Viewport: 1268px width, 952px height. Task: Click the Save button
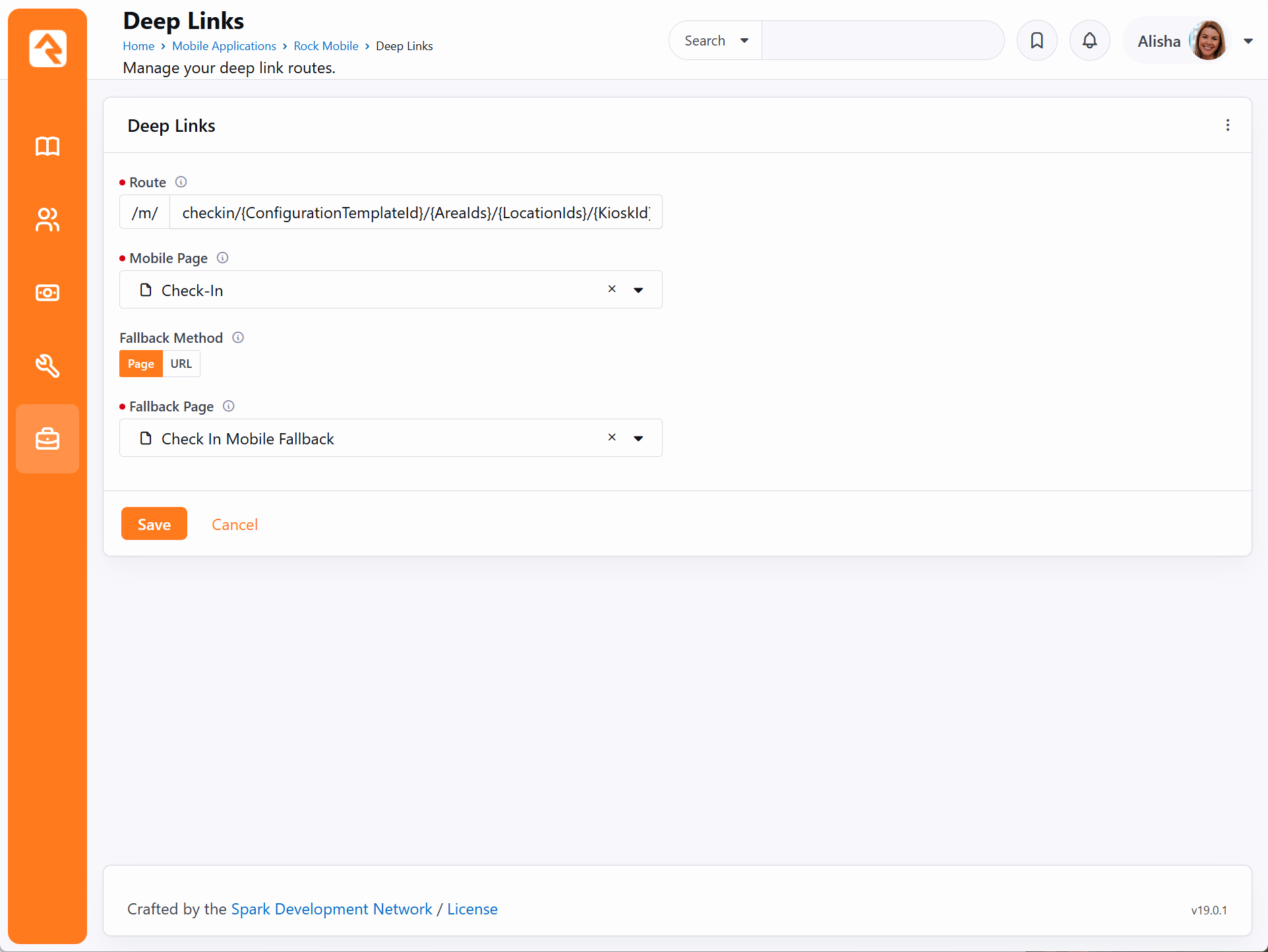click(x=154, y=524)
